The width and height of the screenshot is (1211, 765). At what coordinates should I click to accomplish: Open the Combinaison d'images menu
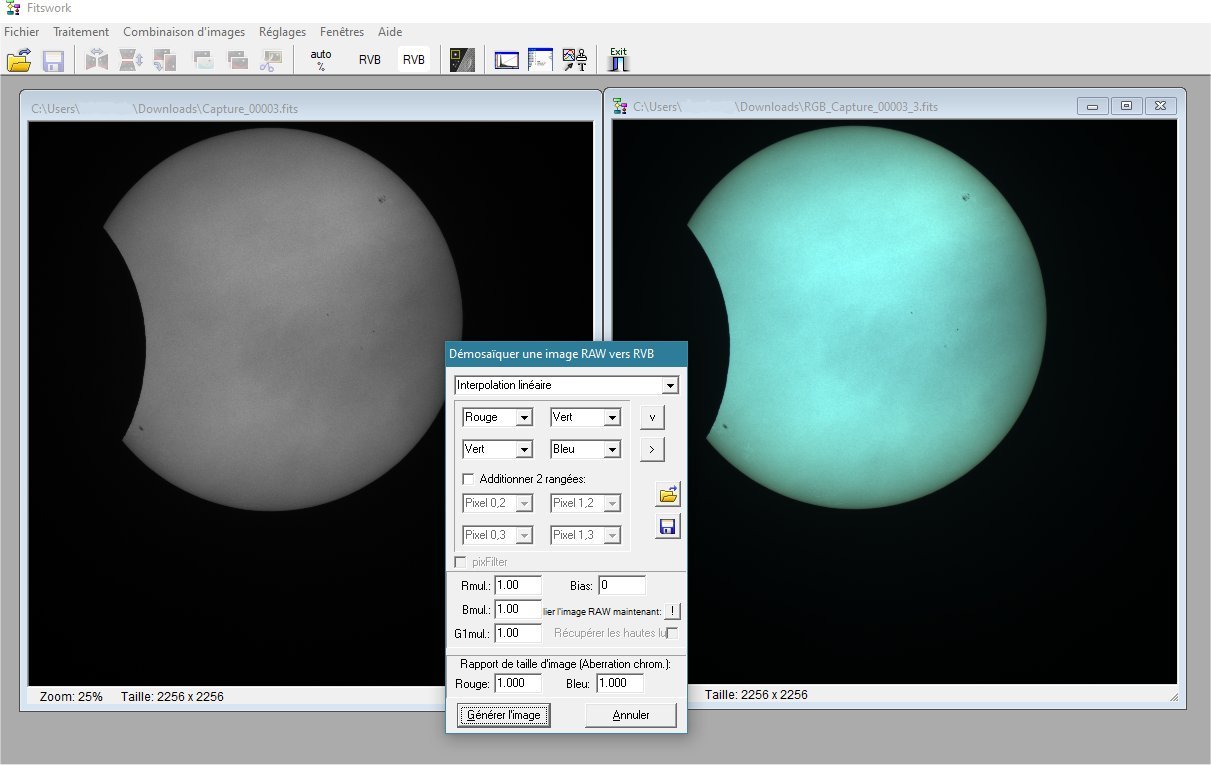pyautogui.click(x=184, y=32)
